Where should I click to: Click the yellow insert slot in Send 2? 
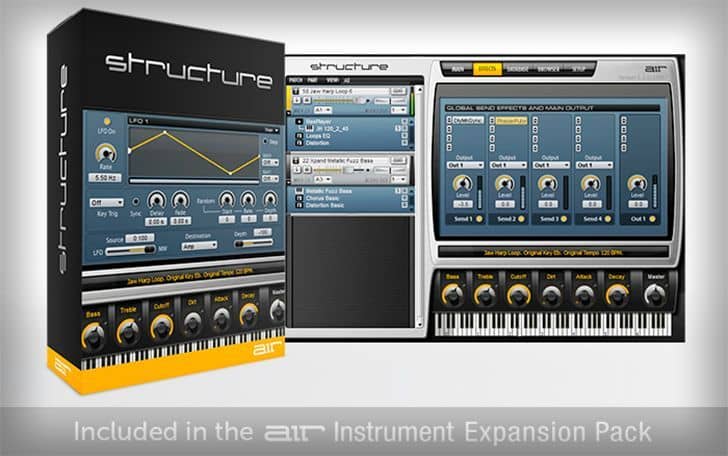[x=511, y=121]
